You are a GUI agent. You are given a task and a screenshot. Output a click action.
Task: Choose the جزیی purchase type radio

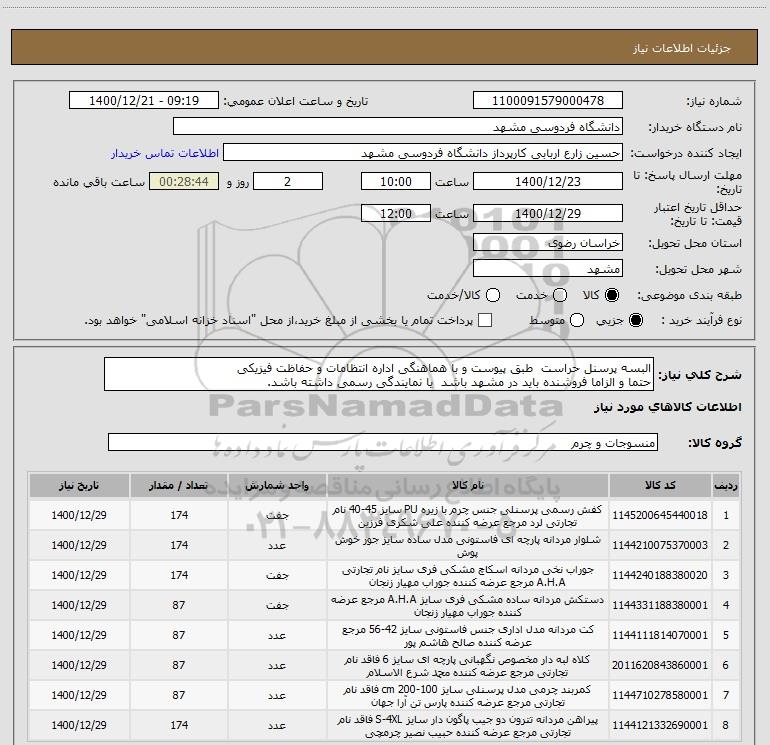click(x=635, y=320)
